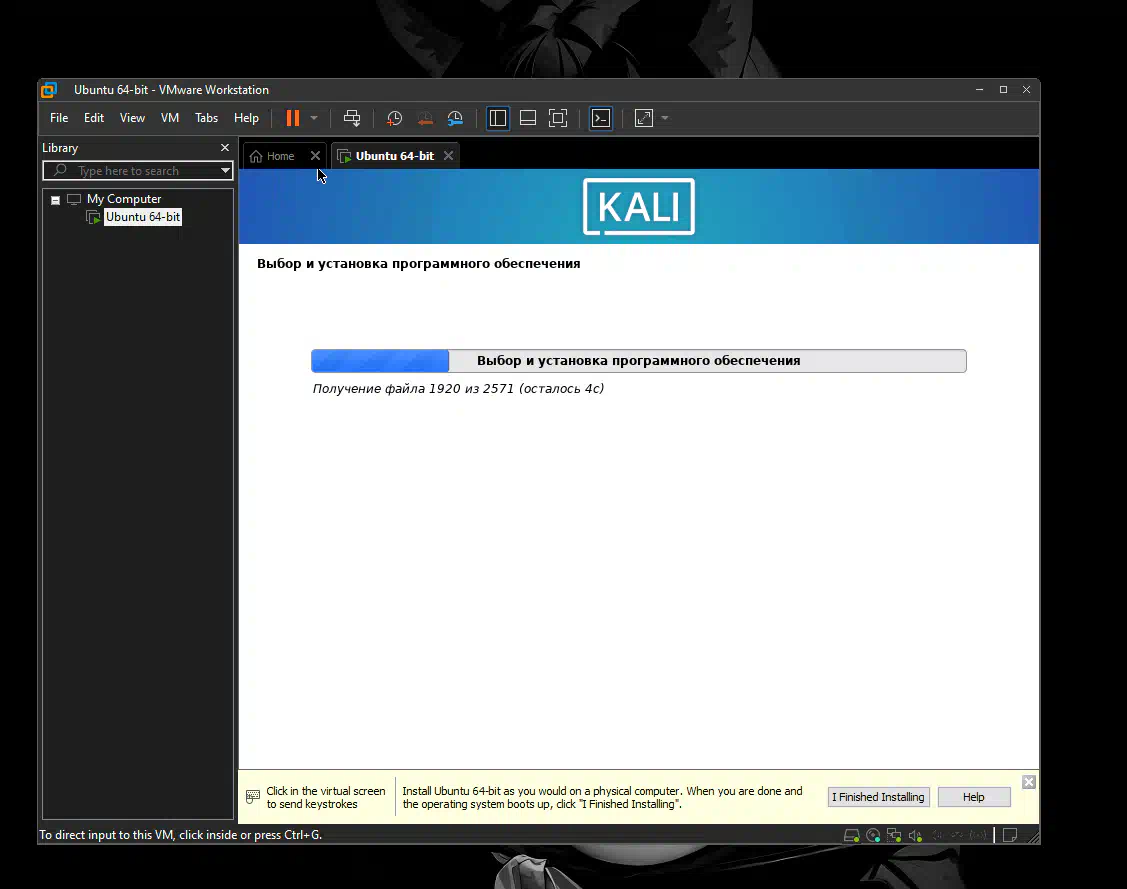Enter full screen mode icon

(558, 118)
